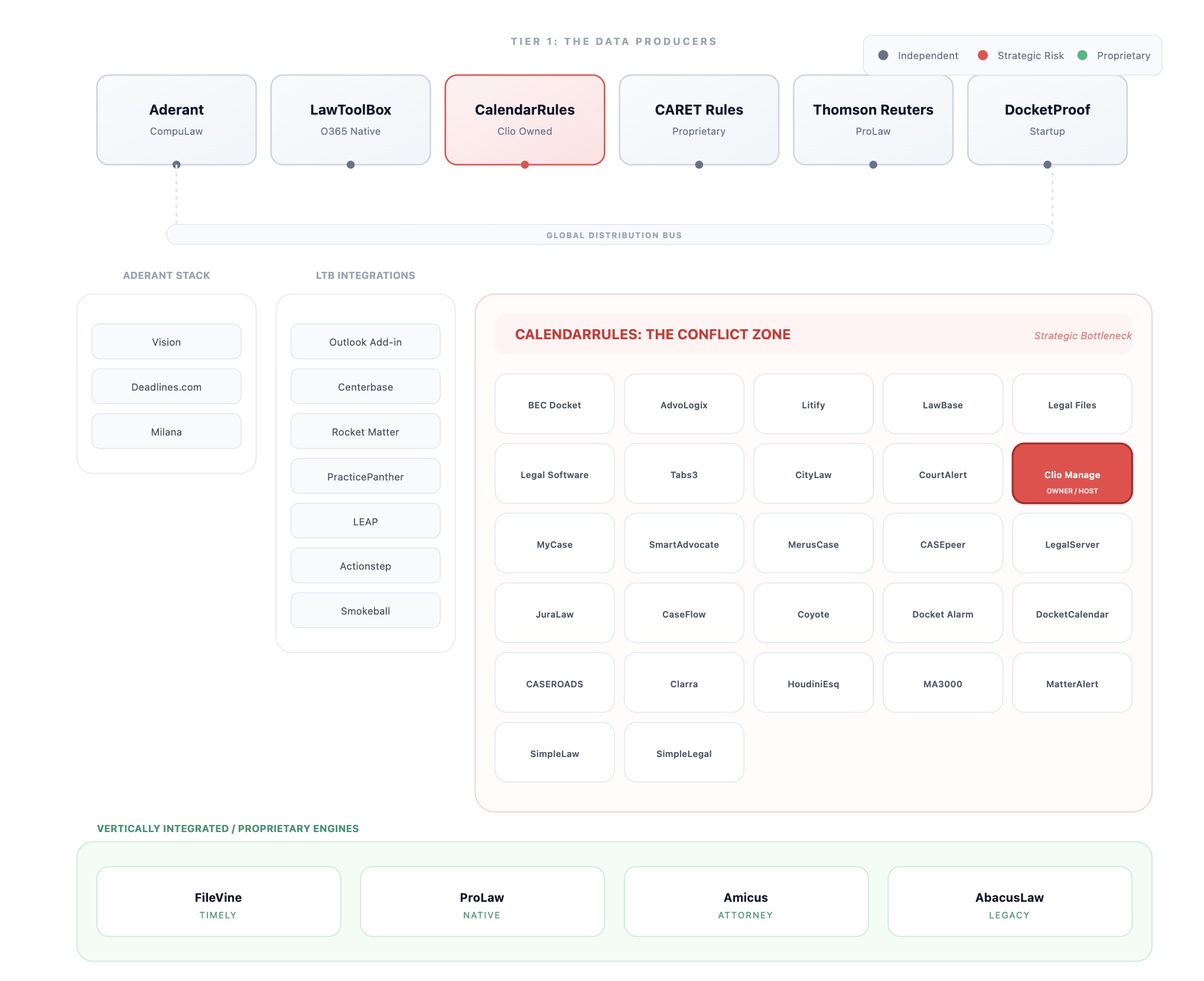
Task: Open the CalendarRules Clio Owned card
Action: click(525, 119)
